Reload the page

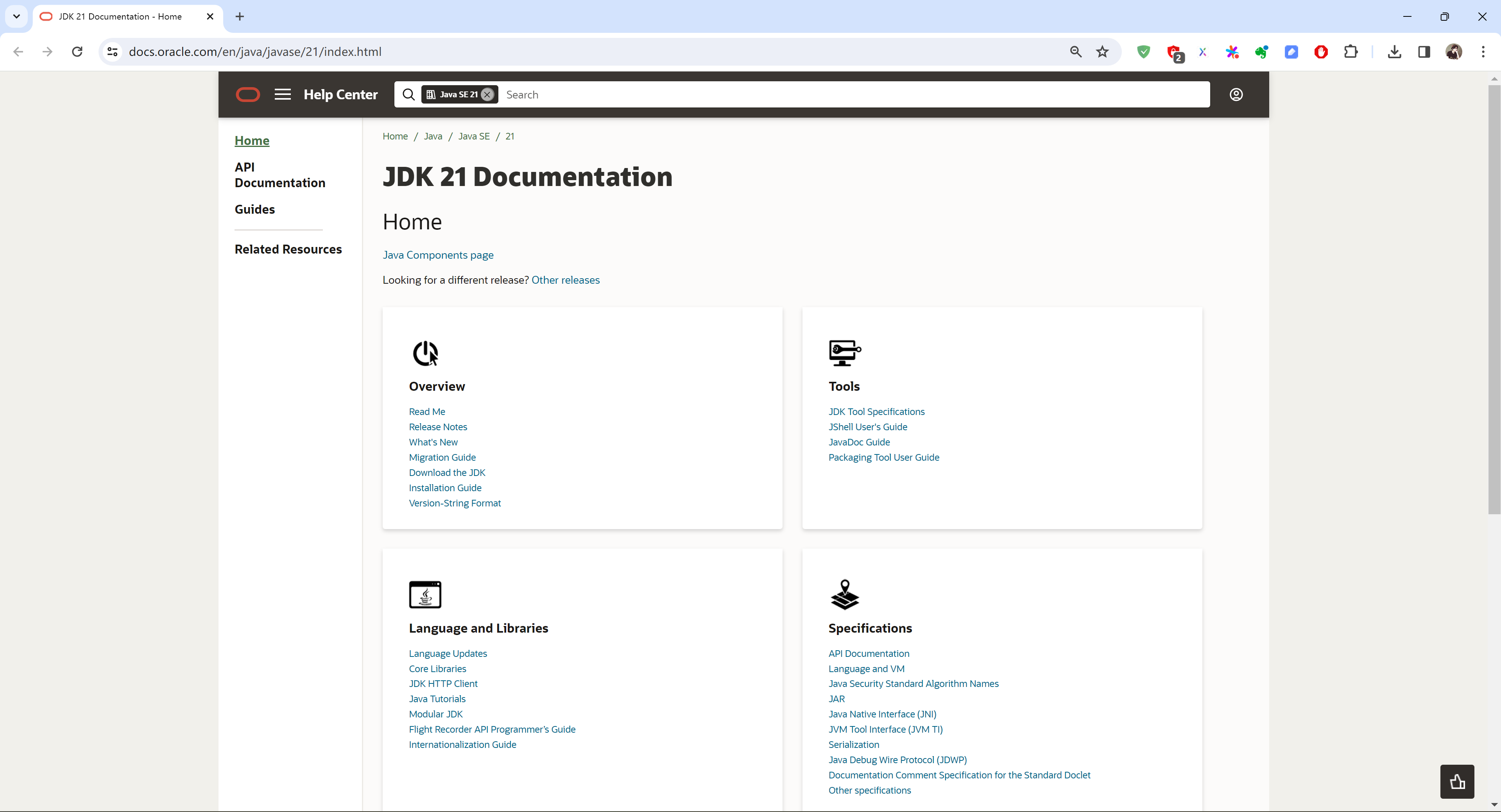point(77,52)
